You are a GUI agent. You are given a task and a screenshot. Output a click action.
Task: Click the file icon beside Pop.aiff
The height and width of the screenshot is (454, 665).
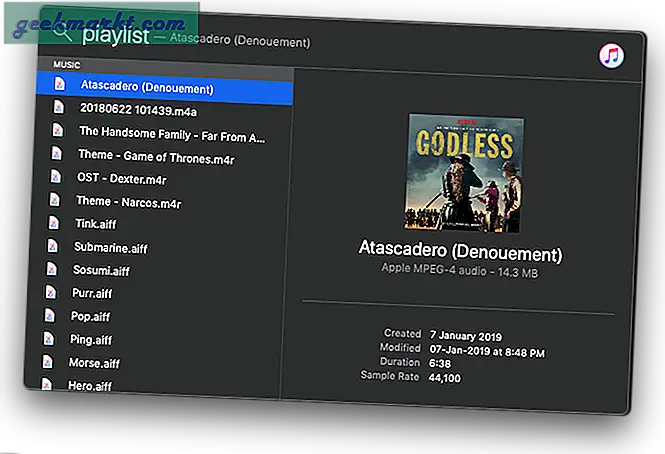47,316
